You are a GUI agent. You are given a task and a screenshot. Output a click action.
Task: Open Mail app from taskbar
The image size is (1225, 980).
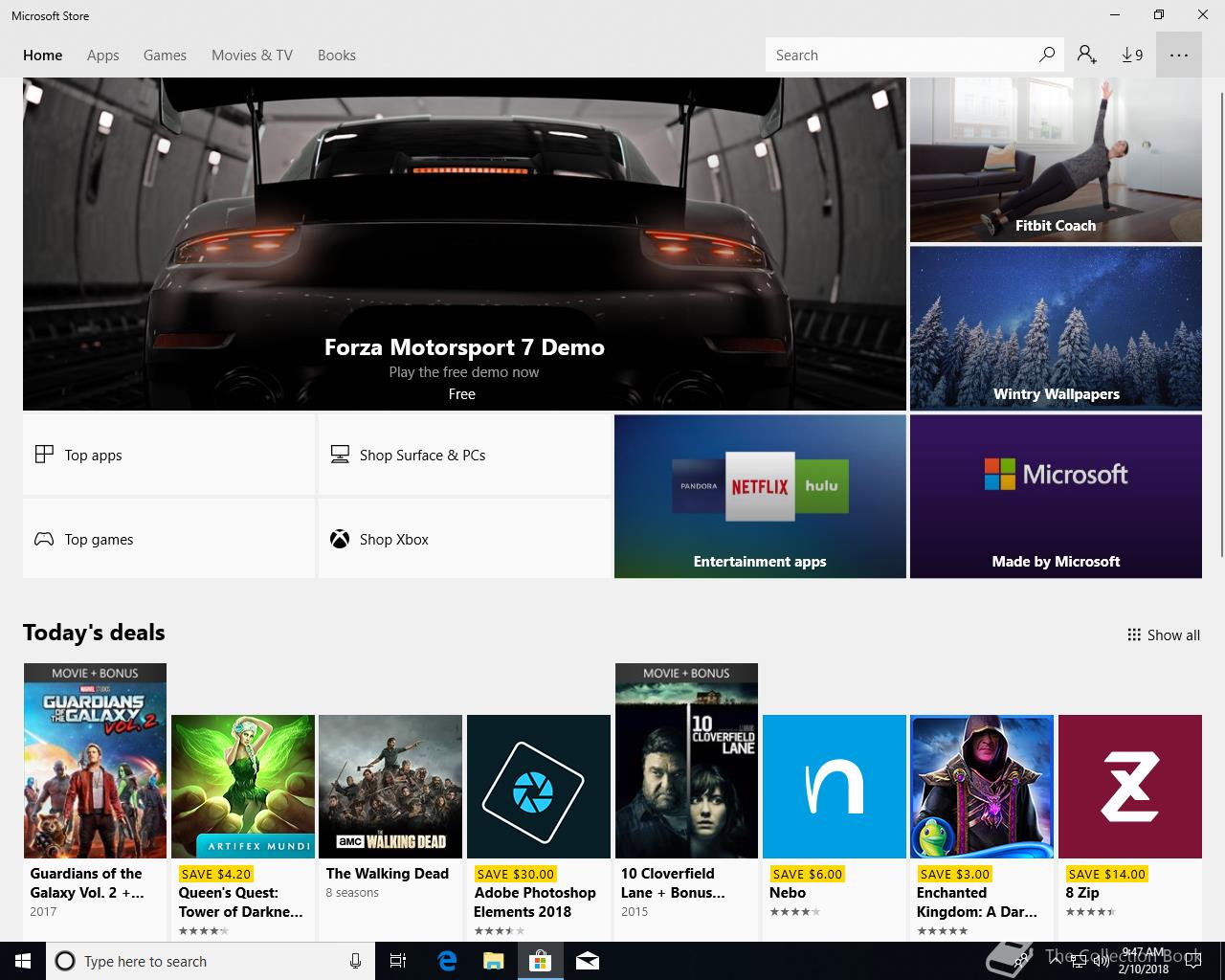588,961
